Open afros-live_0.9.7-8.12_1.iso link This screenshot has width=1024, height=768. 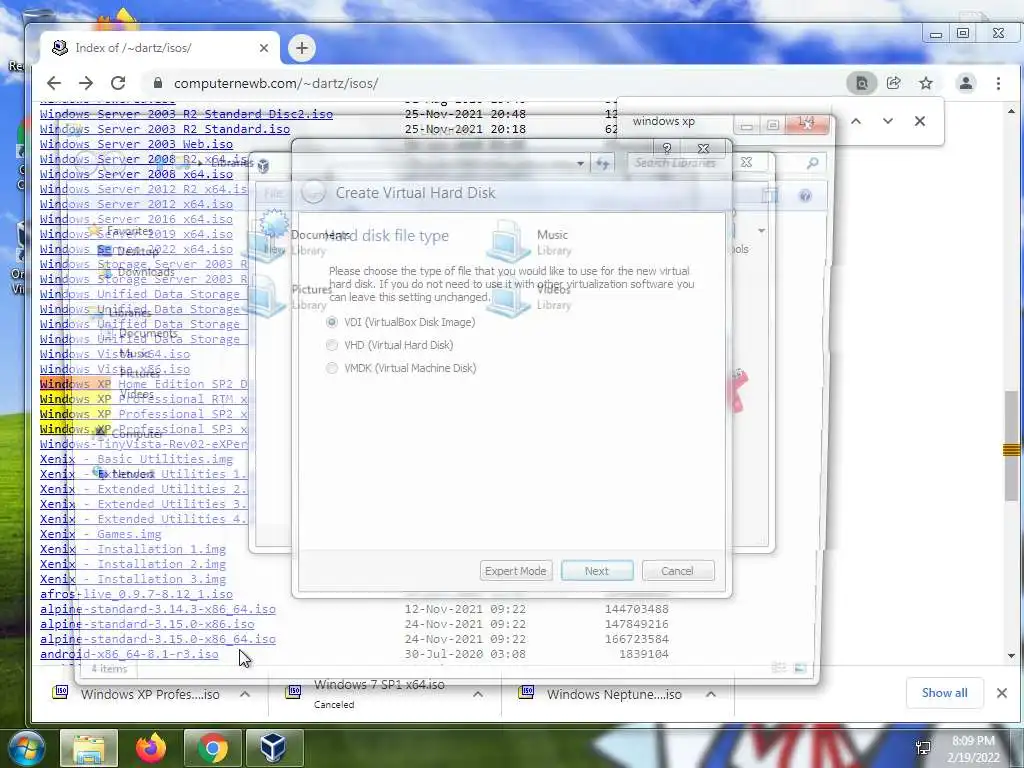136,594
